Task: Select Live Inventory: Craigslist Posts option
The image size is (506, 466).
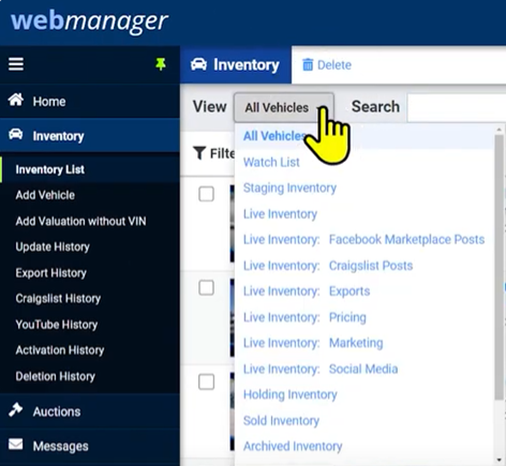Action: tap(328, 266)
